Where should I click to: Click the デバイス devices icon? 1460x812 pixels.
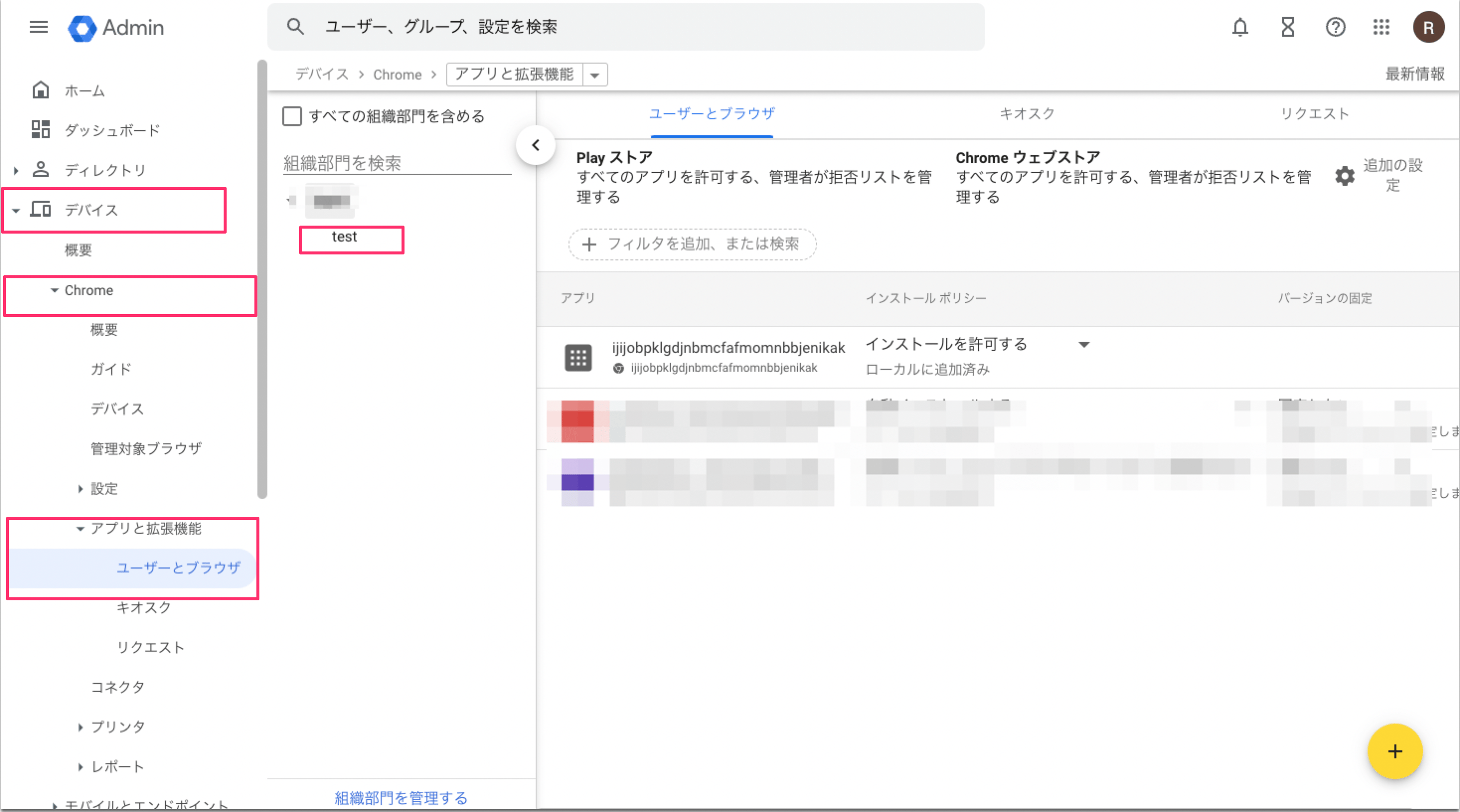40,209
